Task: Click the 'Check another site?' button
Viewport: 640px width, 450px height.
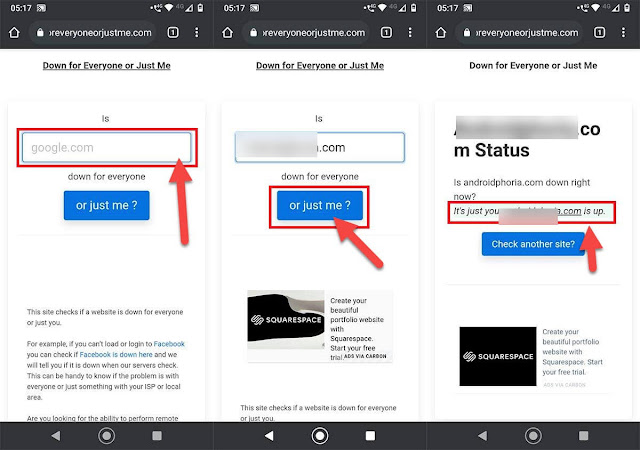Action: click(533, 244)
